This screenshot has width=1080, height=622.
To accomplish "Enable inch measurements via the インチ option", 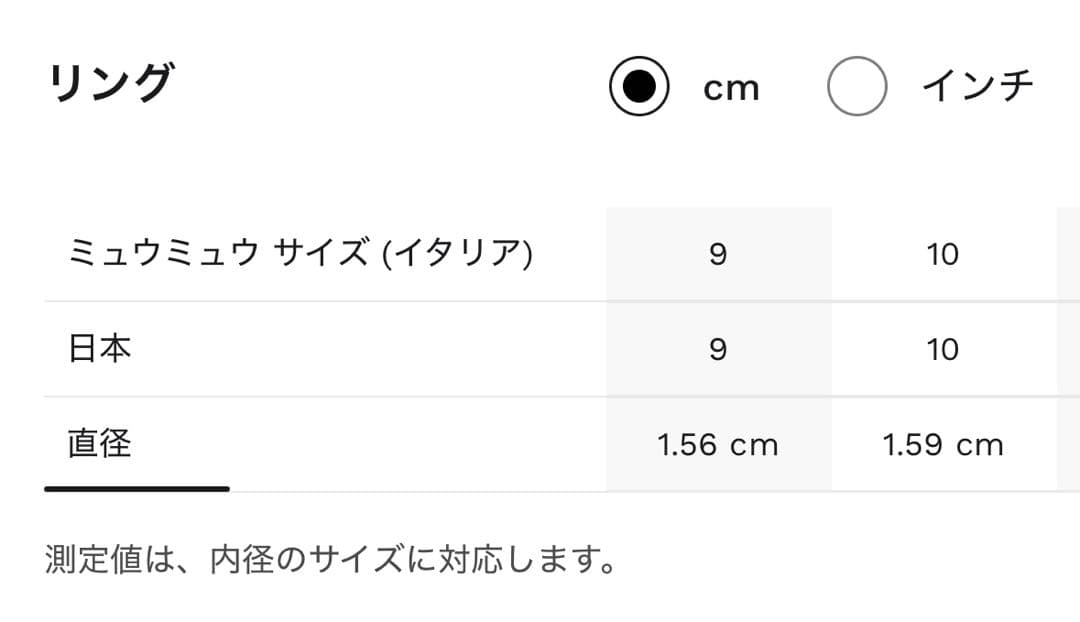I will pyautogui.click(x=857, y=84).
